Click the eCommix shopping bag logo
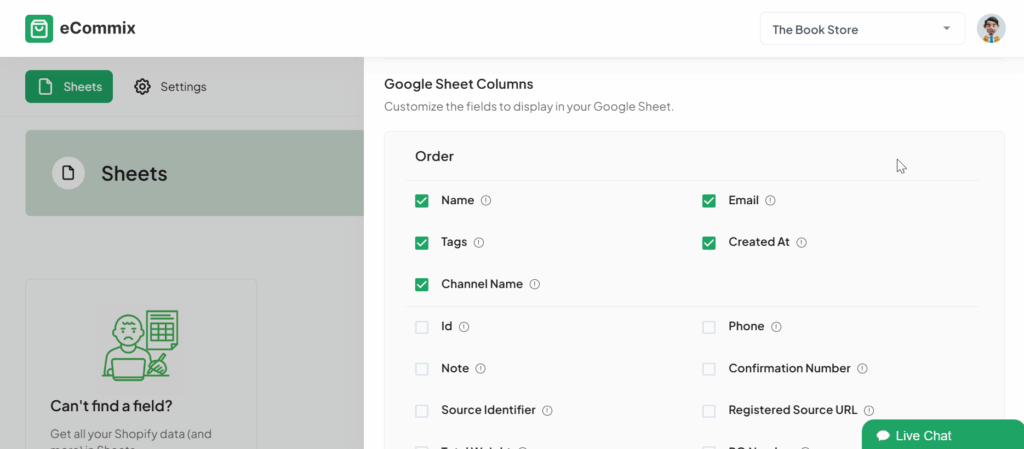 click(39, 29)
